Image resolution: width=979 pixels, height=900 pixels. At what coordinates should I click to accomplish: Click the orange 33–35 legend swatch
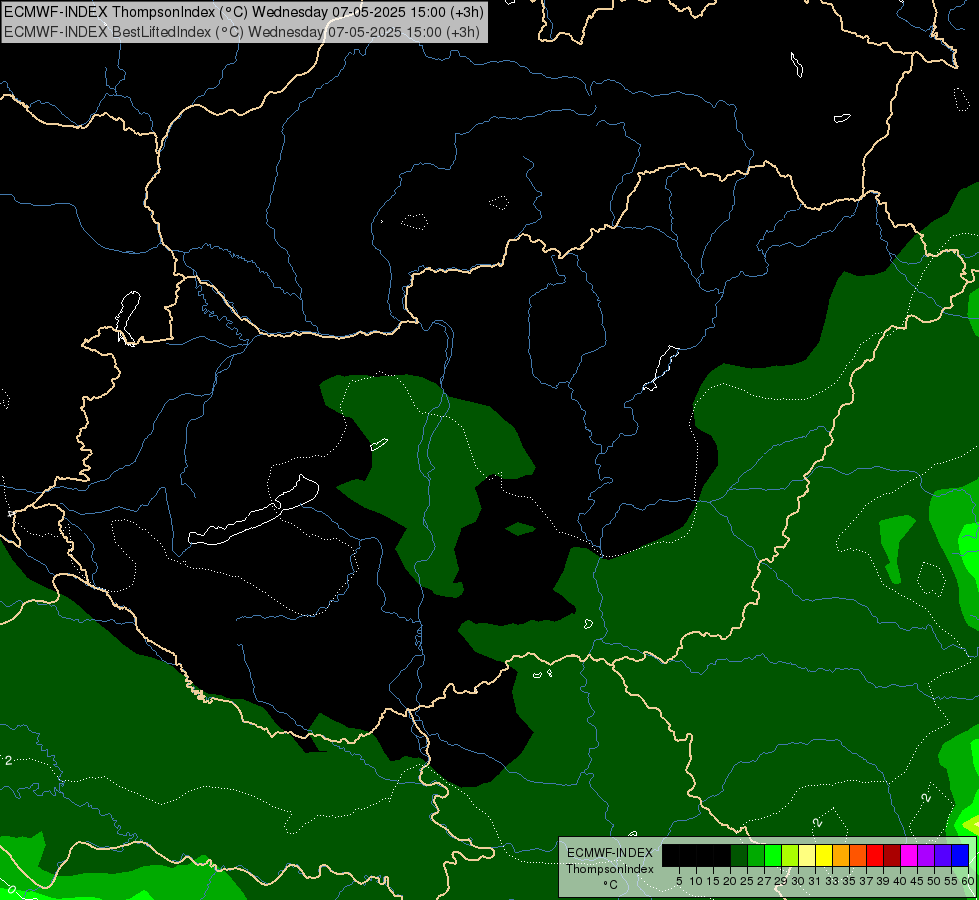(x=841, y=856)
